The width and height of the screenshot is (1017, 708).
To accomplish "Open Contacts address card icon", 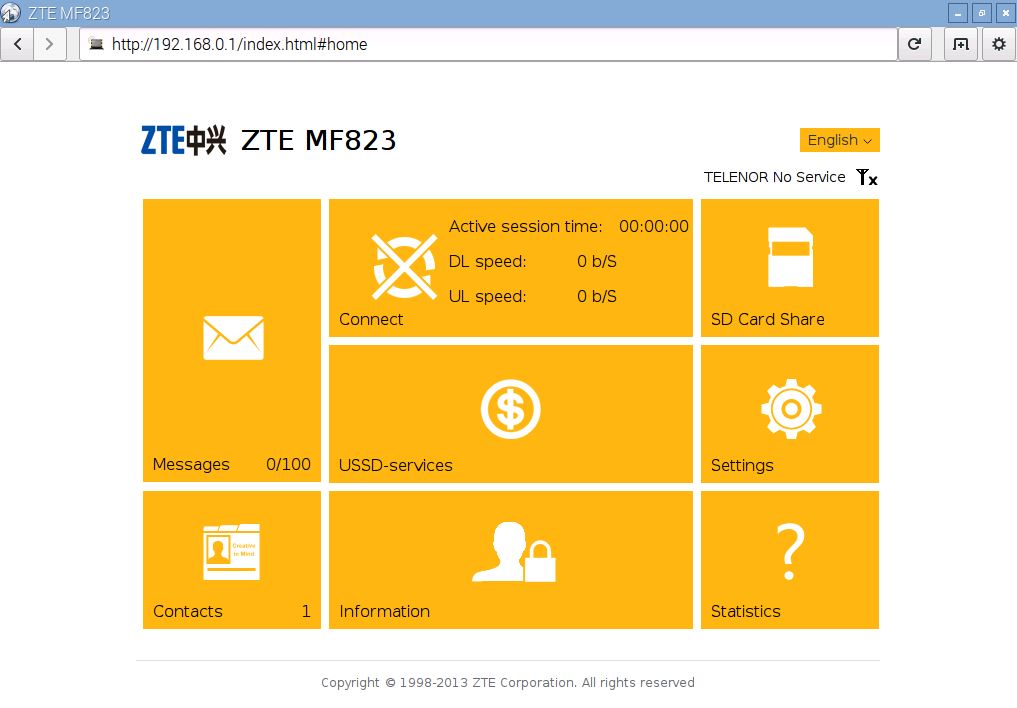I will [232, 552].
